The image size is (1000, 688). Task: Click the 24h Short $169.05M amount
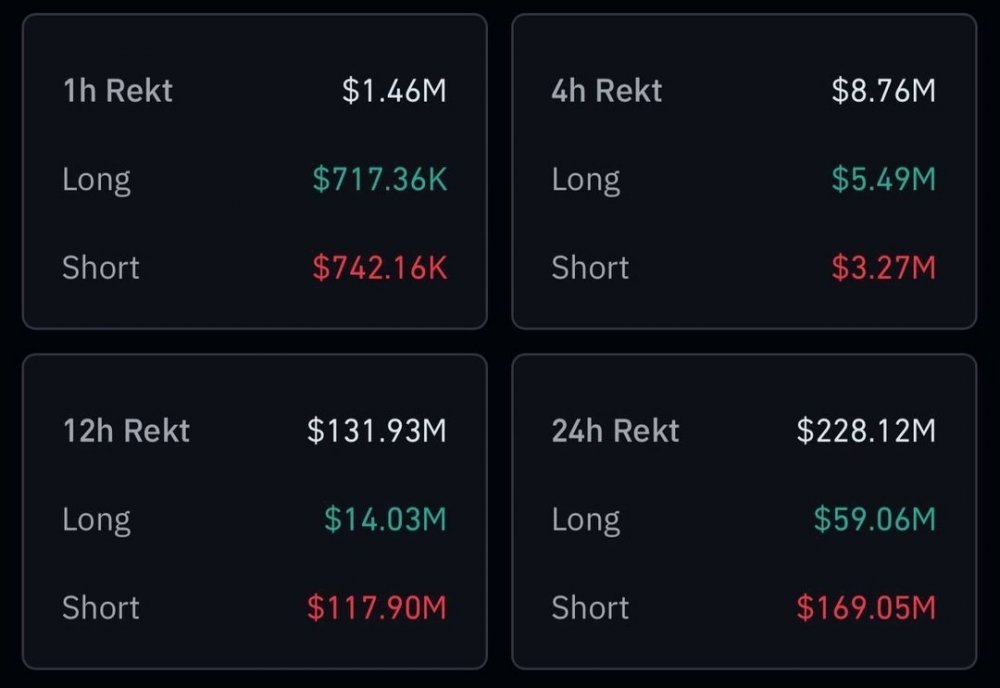(x=866, y=607)
